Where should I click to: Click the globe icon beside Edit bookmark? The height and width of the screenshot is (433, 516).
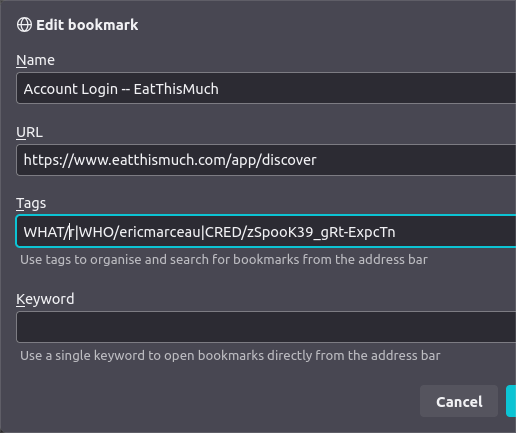pyautogui.click(x=24, y=25)
